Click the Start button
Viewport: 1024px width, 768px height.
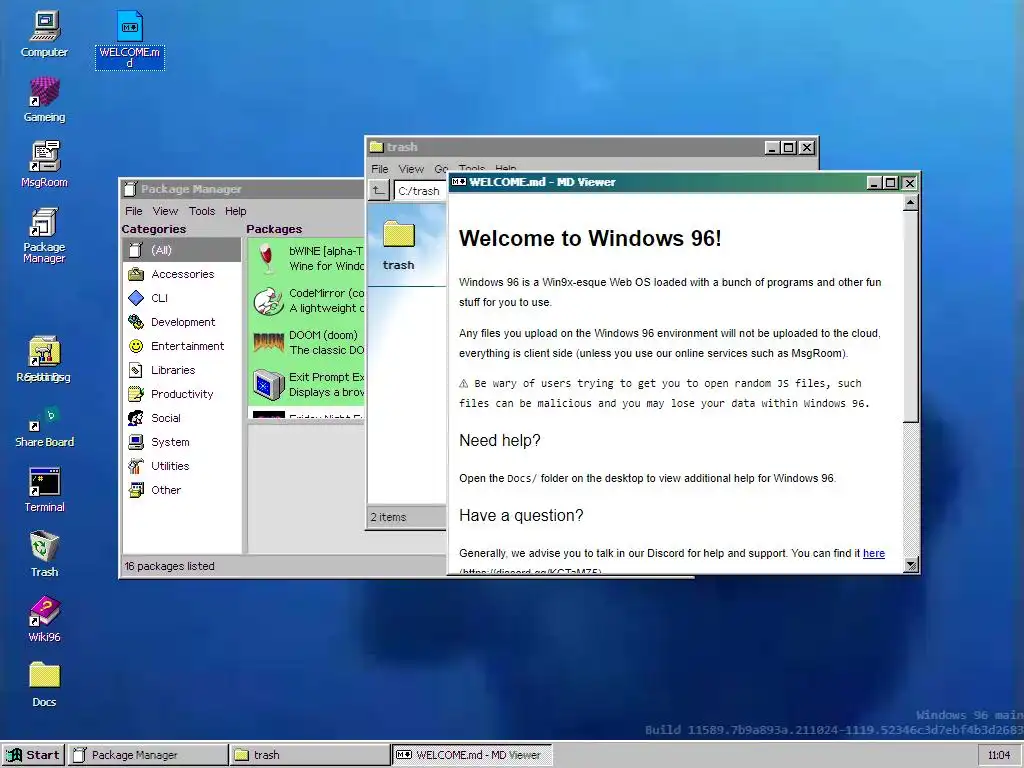pos(33,755)
